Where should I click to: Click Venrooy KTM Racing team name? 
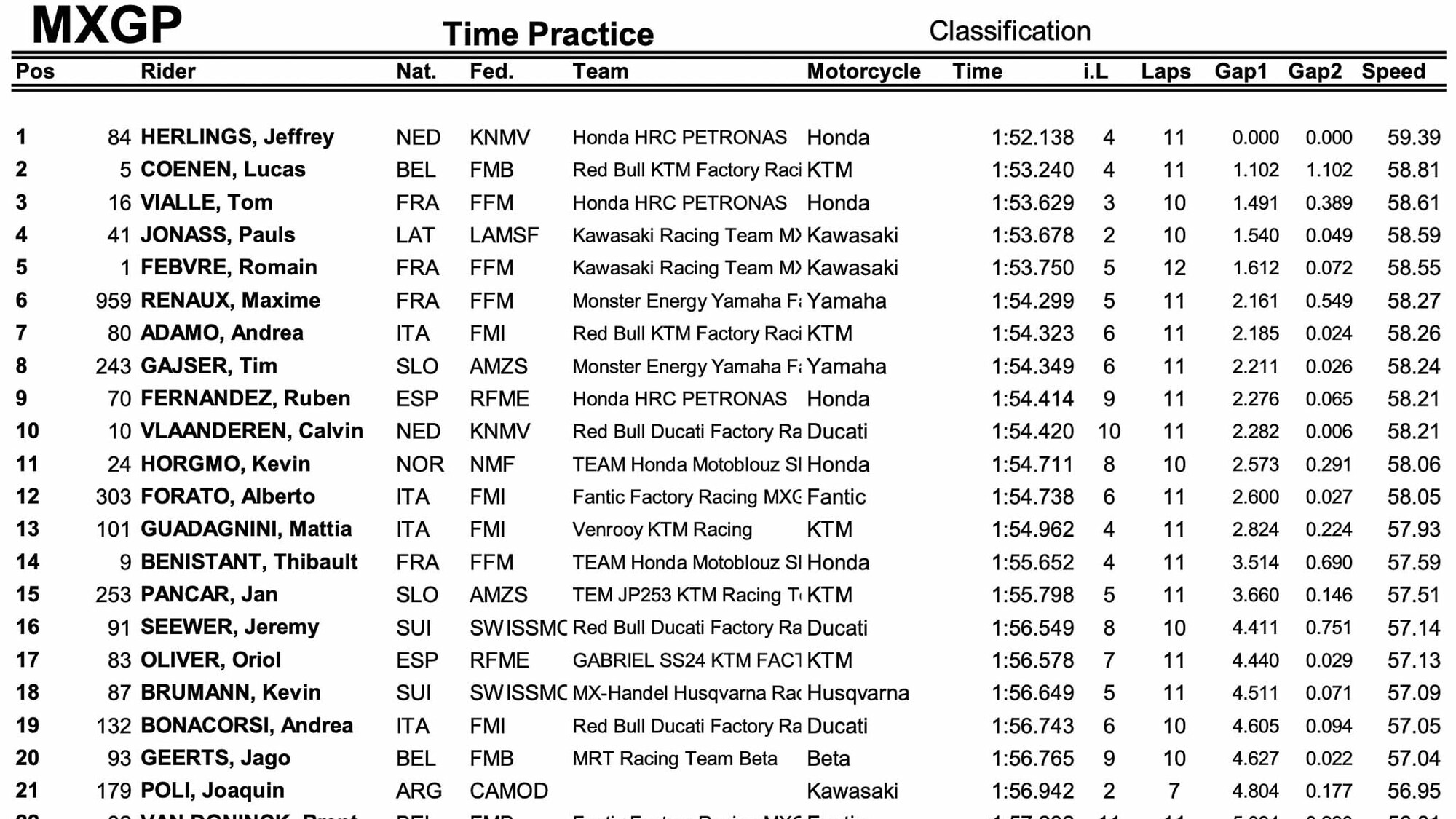click(662, 529)
